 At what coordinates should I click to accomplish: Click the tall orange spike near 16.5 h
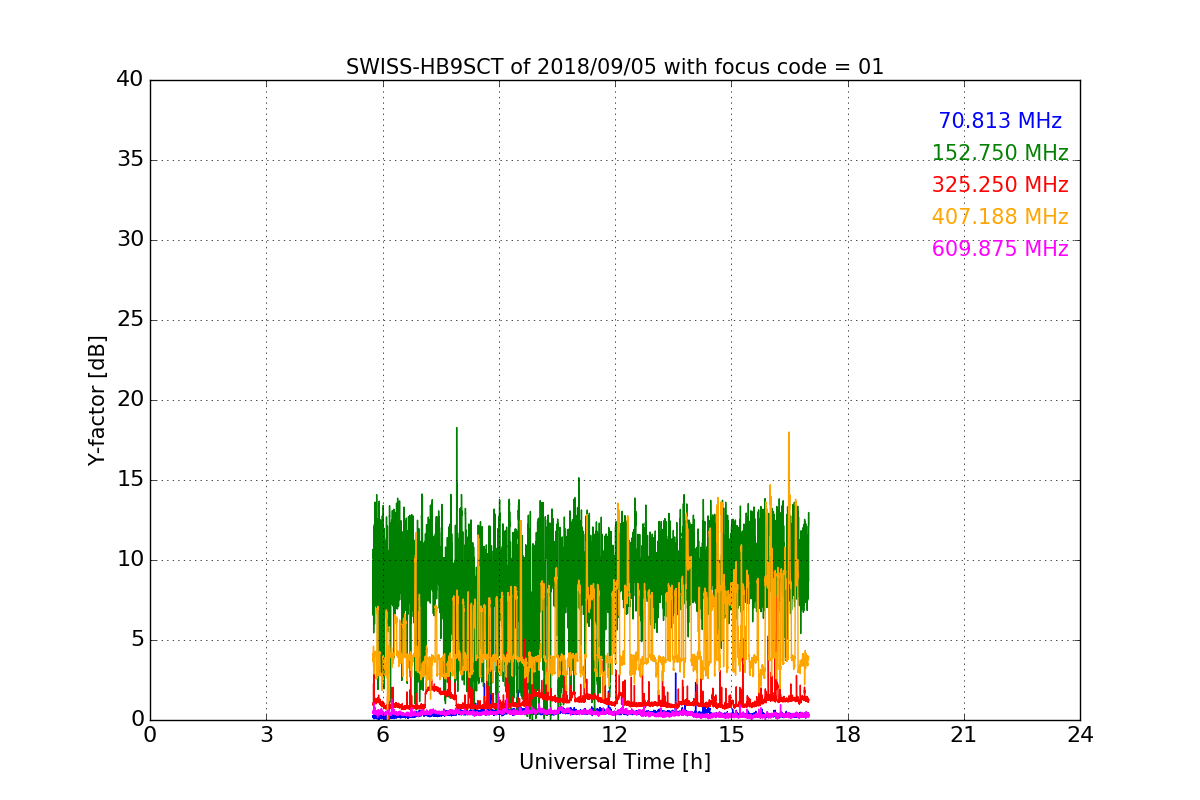pyautogui.click(x=789, y=465)
